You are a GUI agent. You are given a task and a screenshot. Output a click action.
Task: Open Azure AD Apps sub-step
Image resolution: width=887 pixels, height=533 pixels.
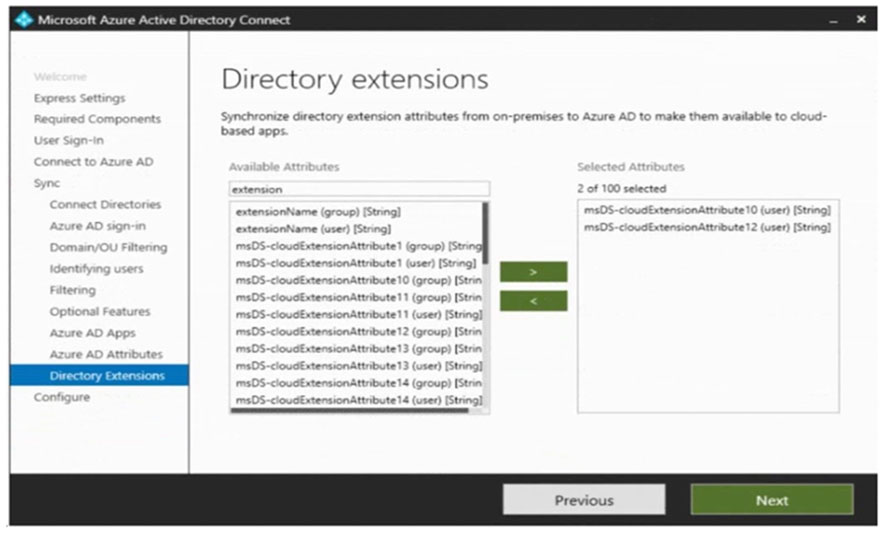92,333
